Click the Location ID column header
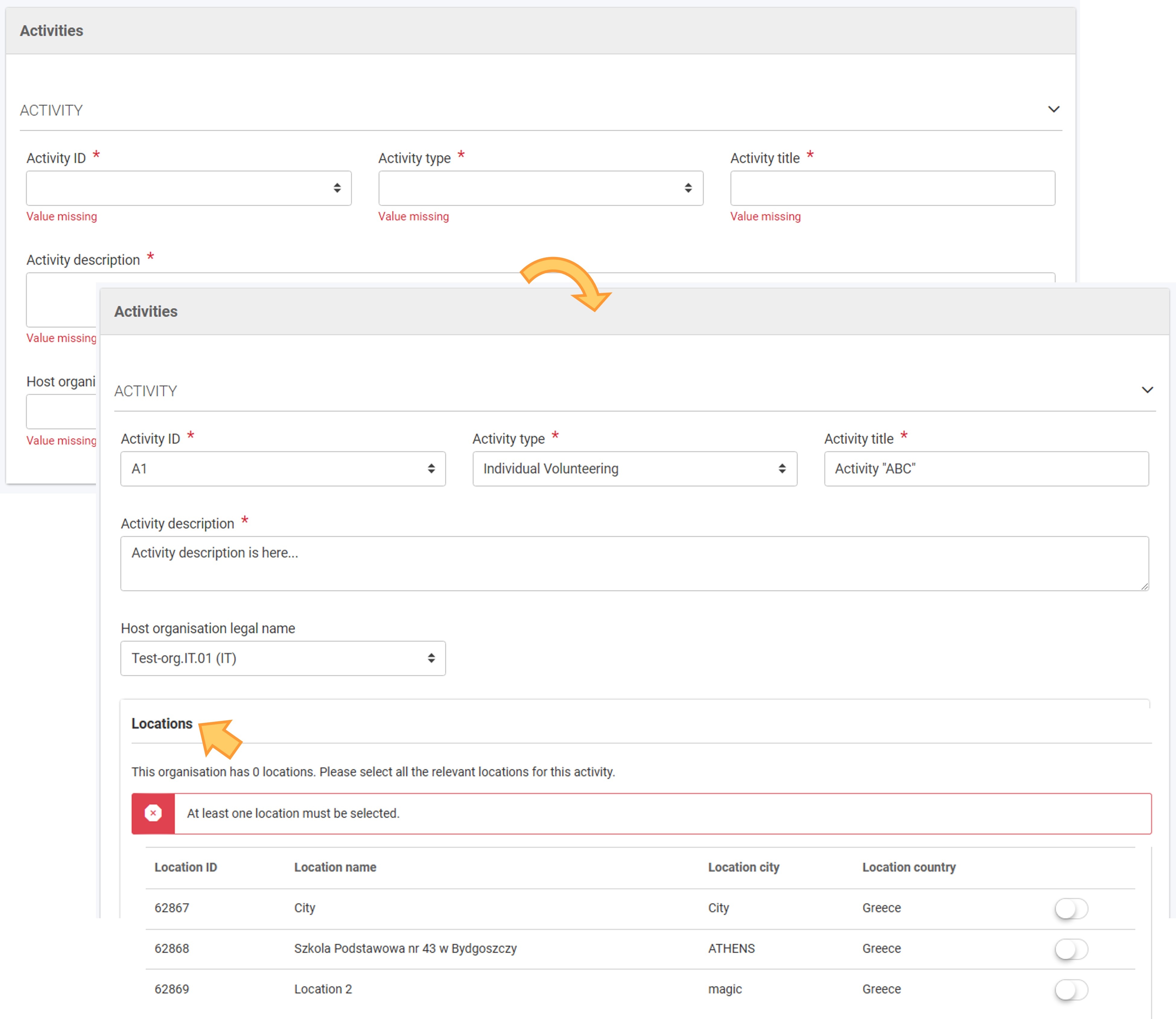This screenshot has height=1019, width=1176. point(186,867)
